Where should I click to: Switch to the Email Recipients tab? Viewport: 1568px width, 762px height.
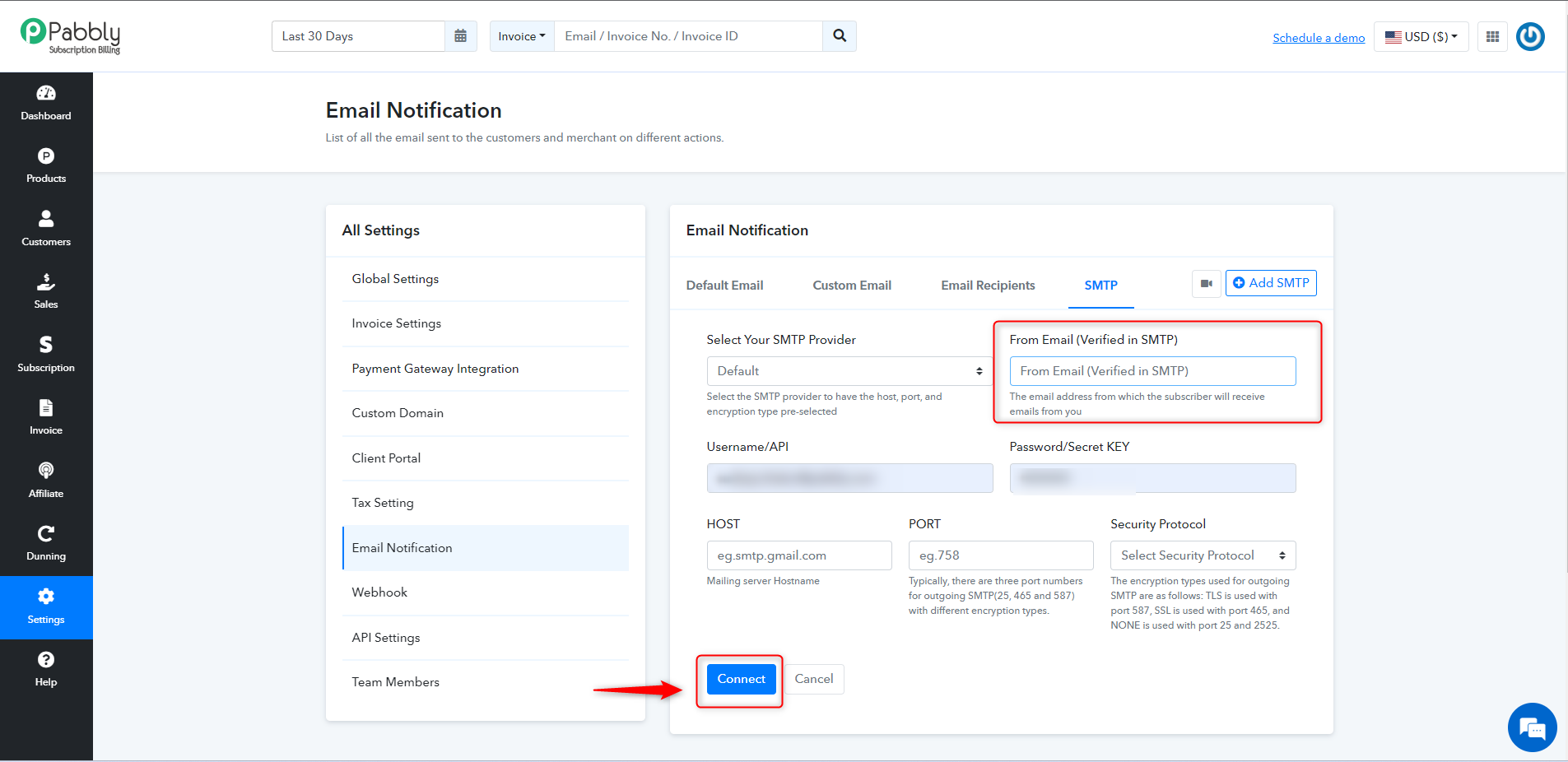coord(988,286)
